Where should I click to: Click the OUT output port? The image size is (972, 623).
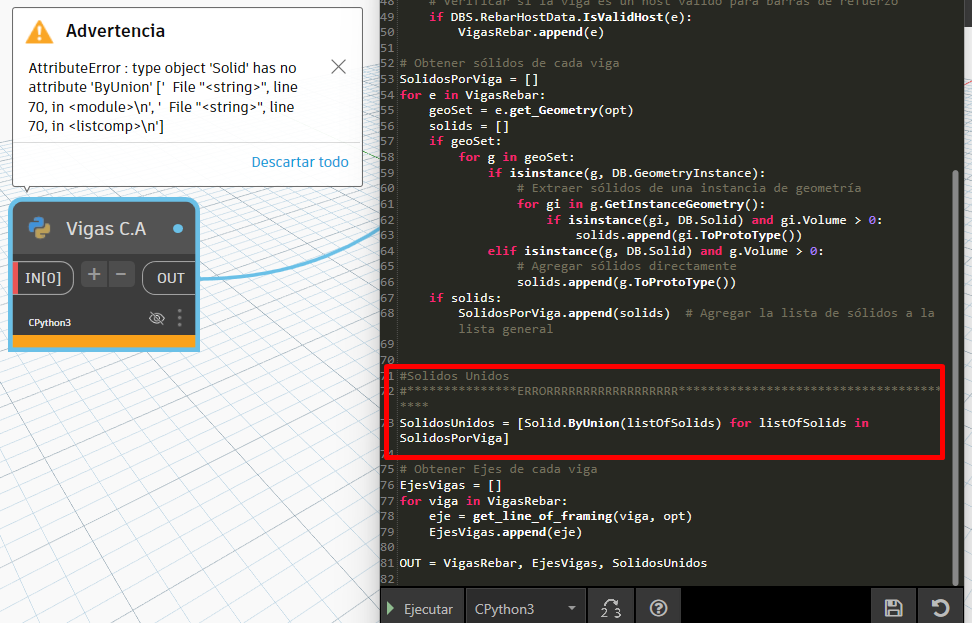[x=170, y=278]
